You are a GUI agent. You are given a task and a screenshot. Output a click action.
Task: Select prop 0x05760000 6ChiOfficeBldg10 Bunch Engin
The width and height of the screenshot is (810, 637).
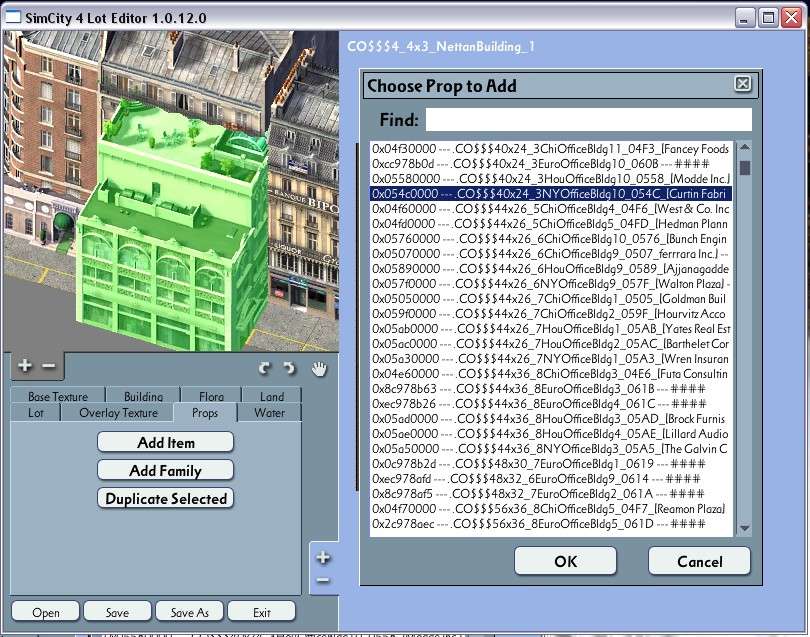tap(551, 239)
